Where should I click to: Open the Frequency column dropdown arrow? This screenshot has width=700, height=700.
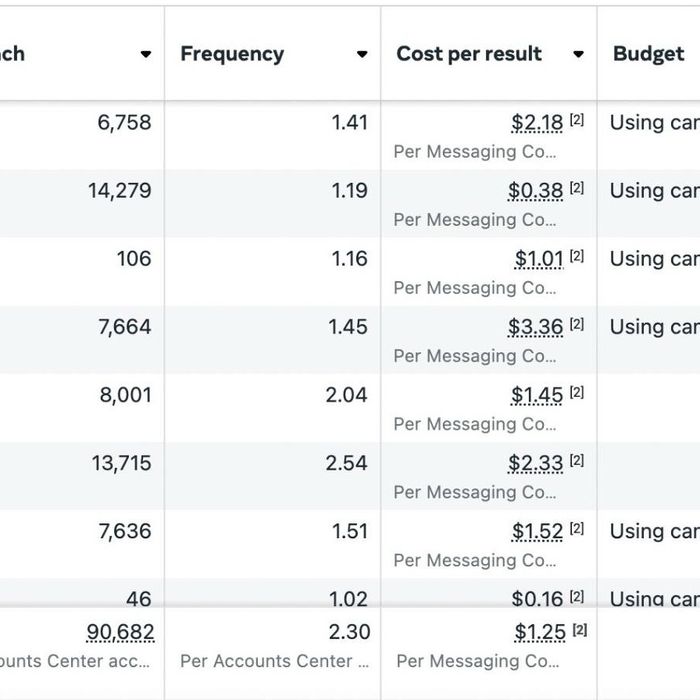(362, 55)
